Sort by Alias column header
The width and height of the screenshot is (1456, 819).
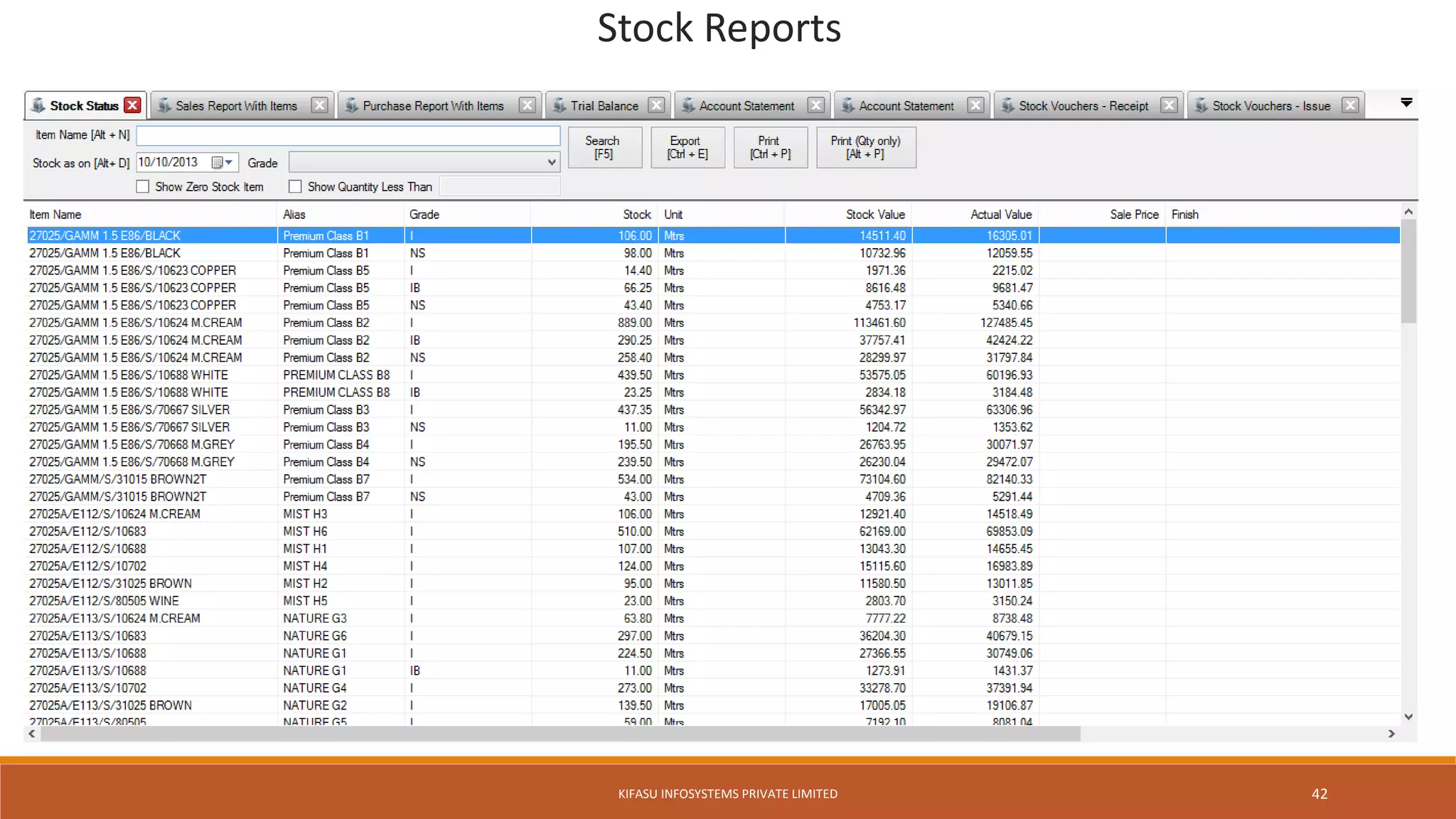coord(341,215)
